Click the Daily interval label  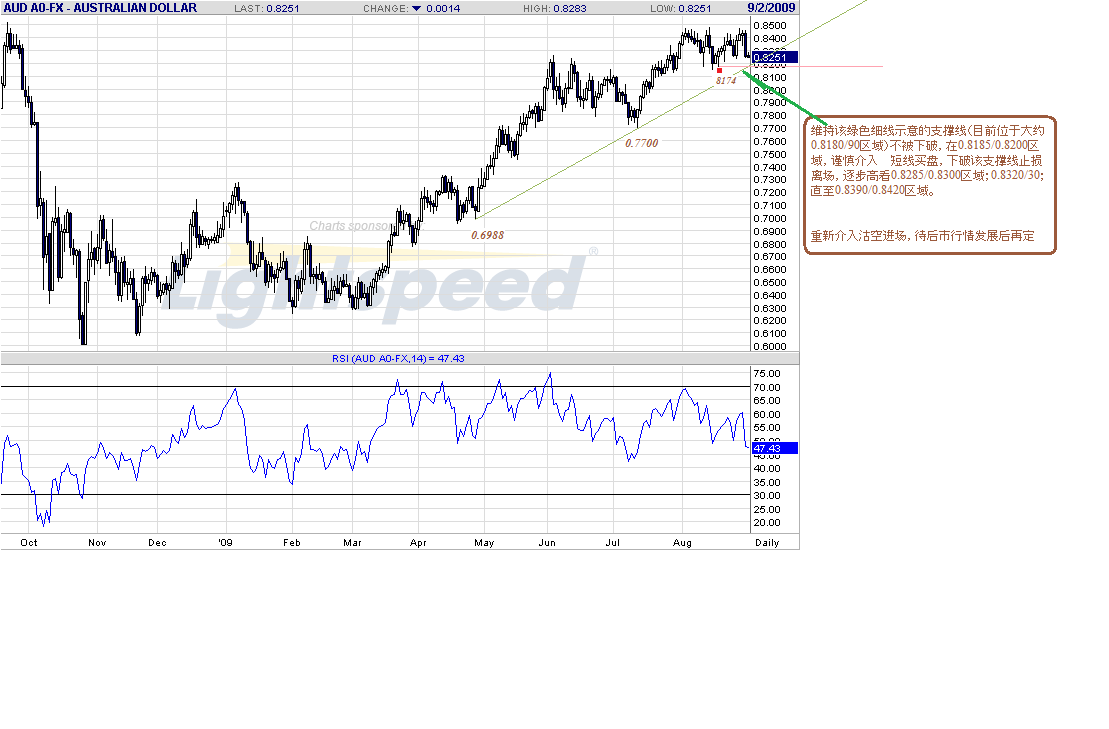767,542
